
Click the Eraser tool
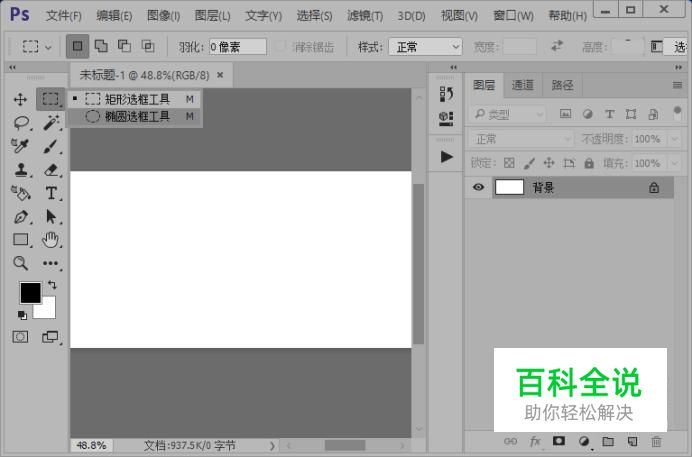click(x=51, y=170)
